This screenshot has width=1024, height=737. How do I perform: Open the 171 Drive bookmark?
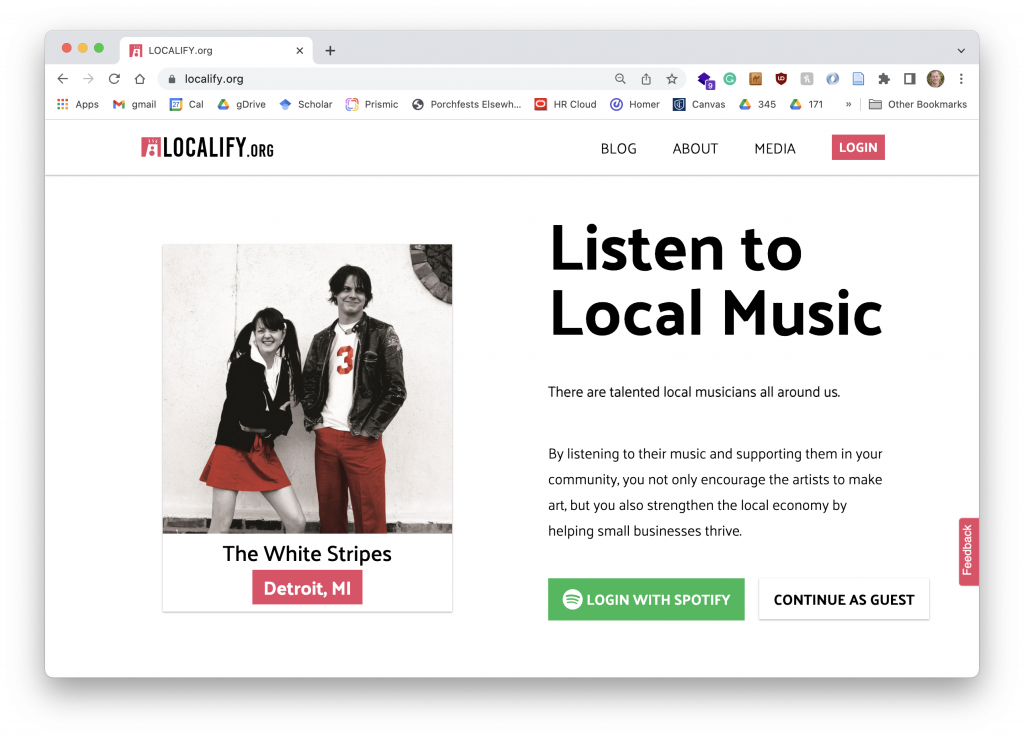pyautogui.click(x=806, y=104)
